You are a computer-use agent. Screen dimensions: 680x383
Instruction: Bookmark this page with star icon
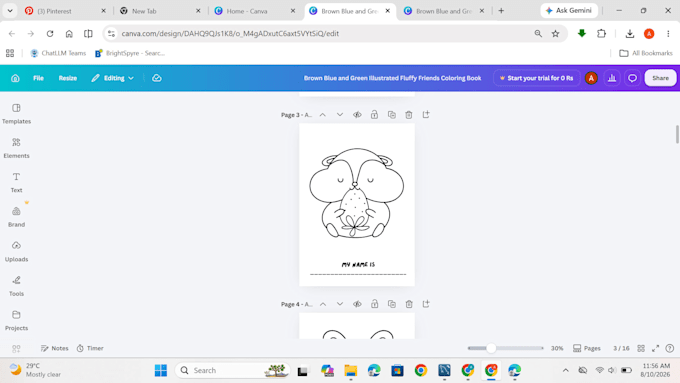[x=556, y=33]
